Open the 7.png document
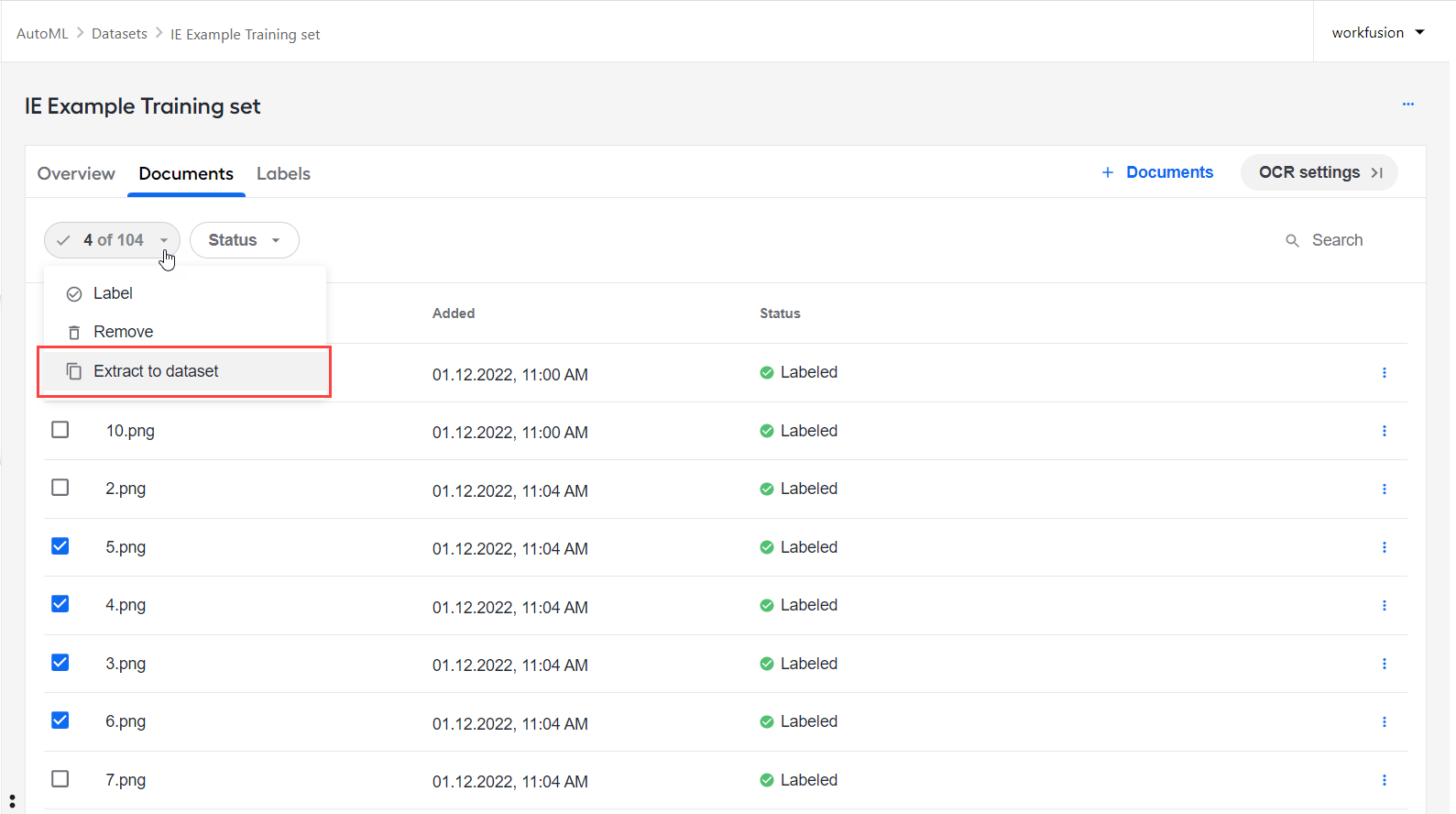This screenshot has width=1456, height=814. tap(126, 780)
